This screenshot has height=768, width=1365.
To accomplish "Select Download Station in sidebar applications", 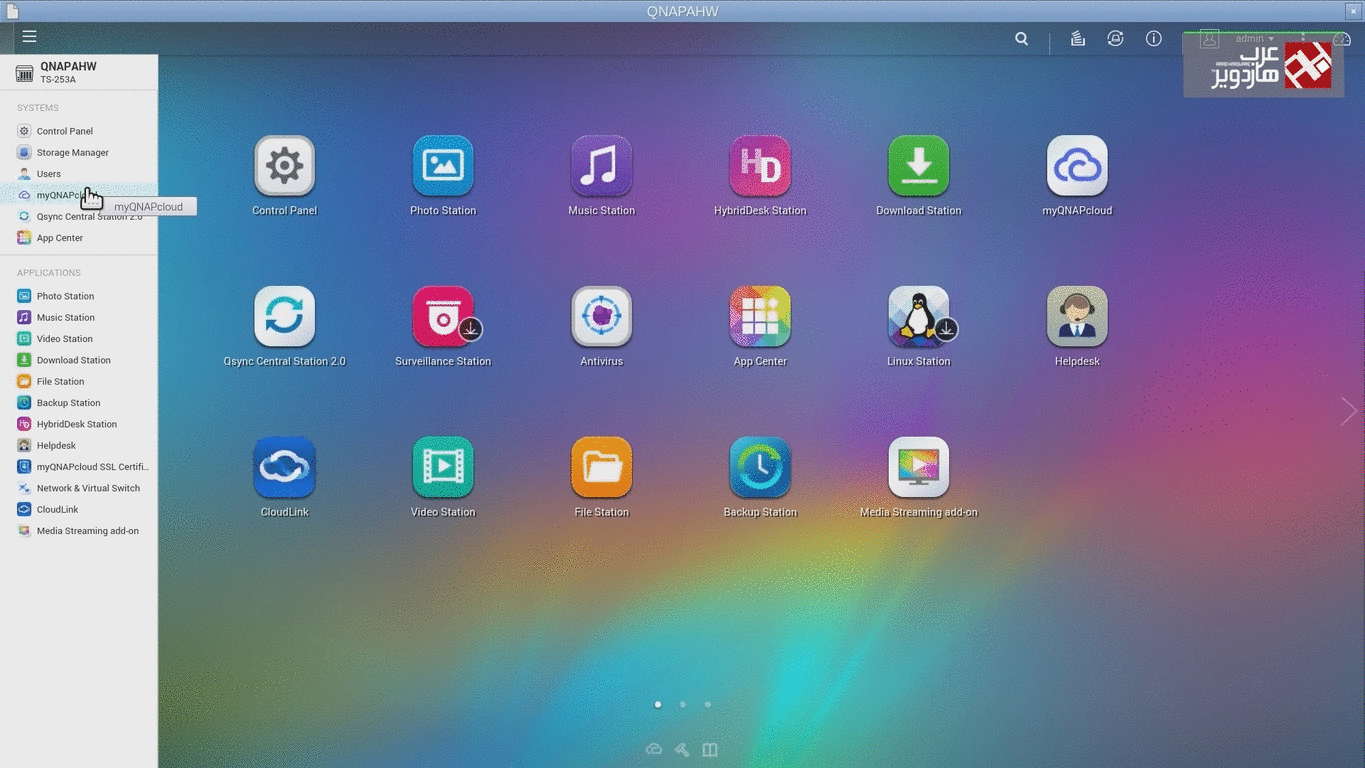I will (x=79, y=360).
